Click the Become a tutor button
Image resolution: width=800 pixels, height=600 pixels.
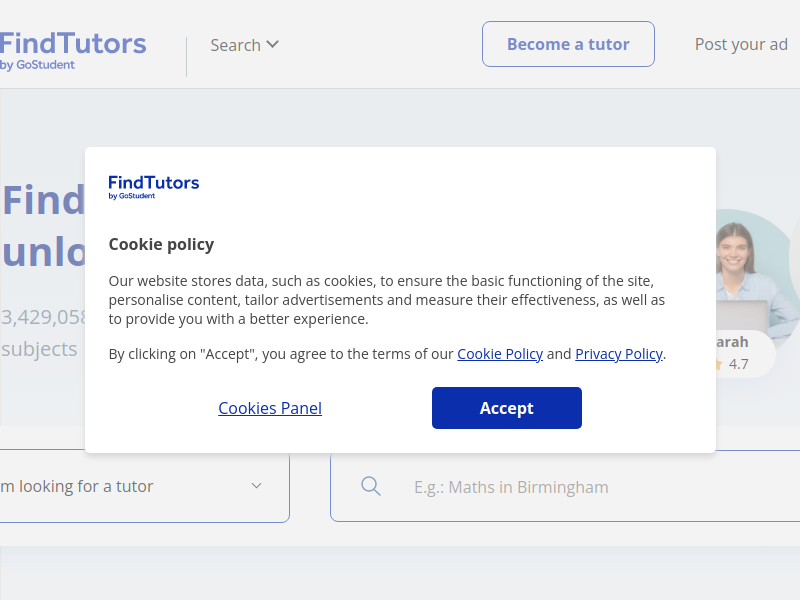point(568,44)
